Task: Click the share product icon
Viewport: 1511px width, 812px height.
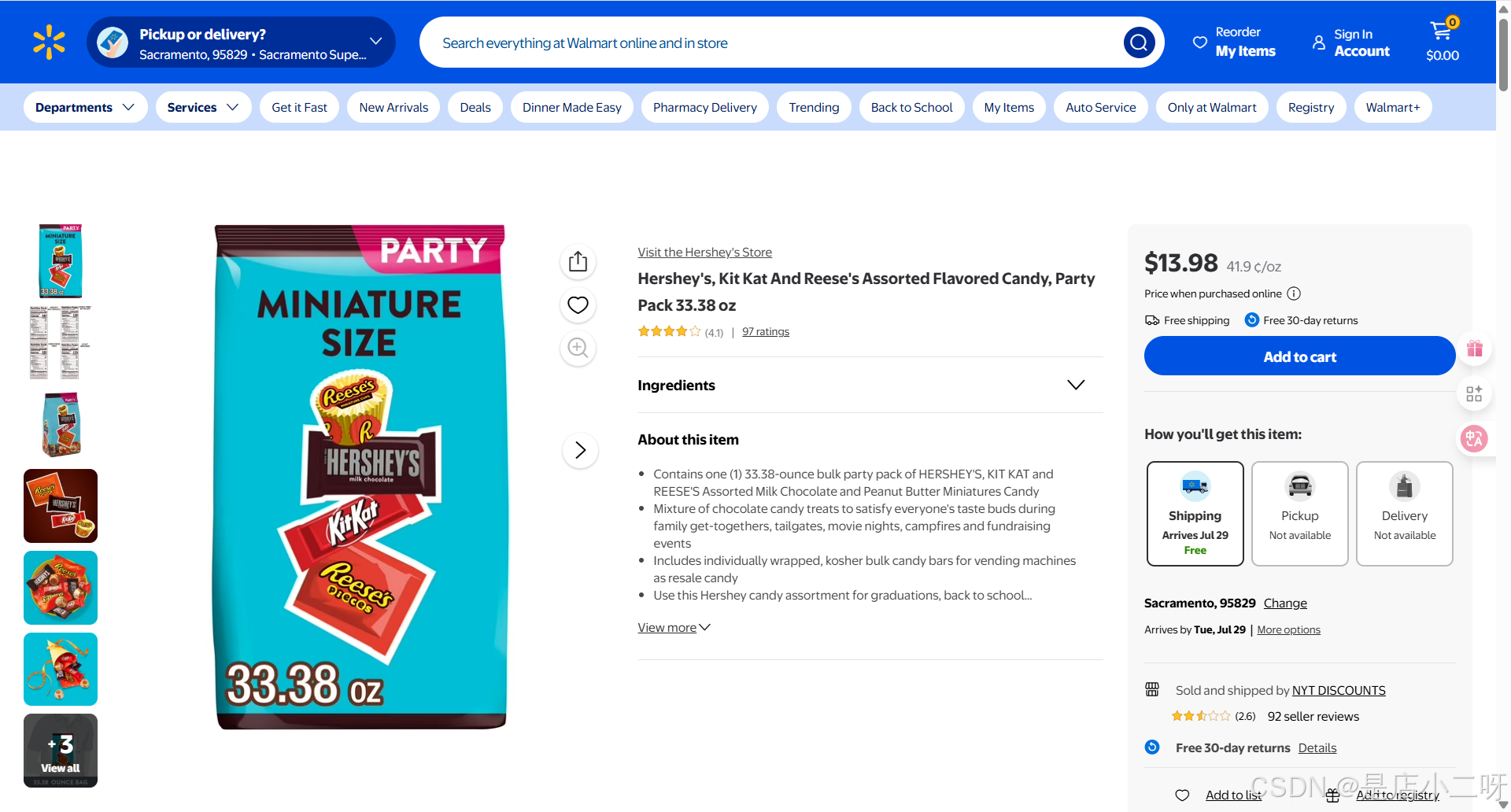Action: [x=578, y=261]
